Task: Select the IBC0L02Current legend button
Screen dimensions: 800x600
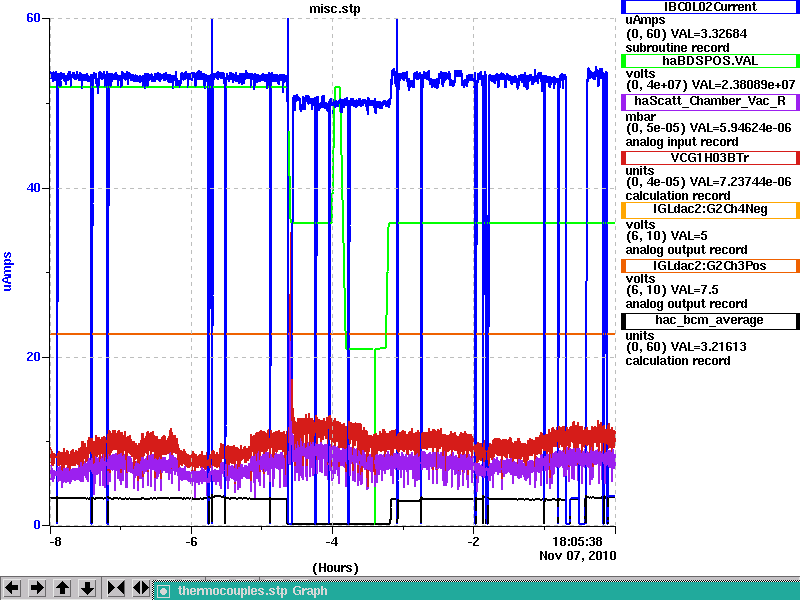Action: 710,7
